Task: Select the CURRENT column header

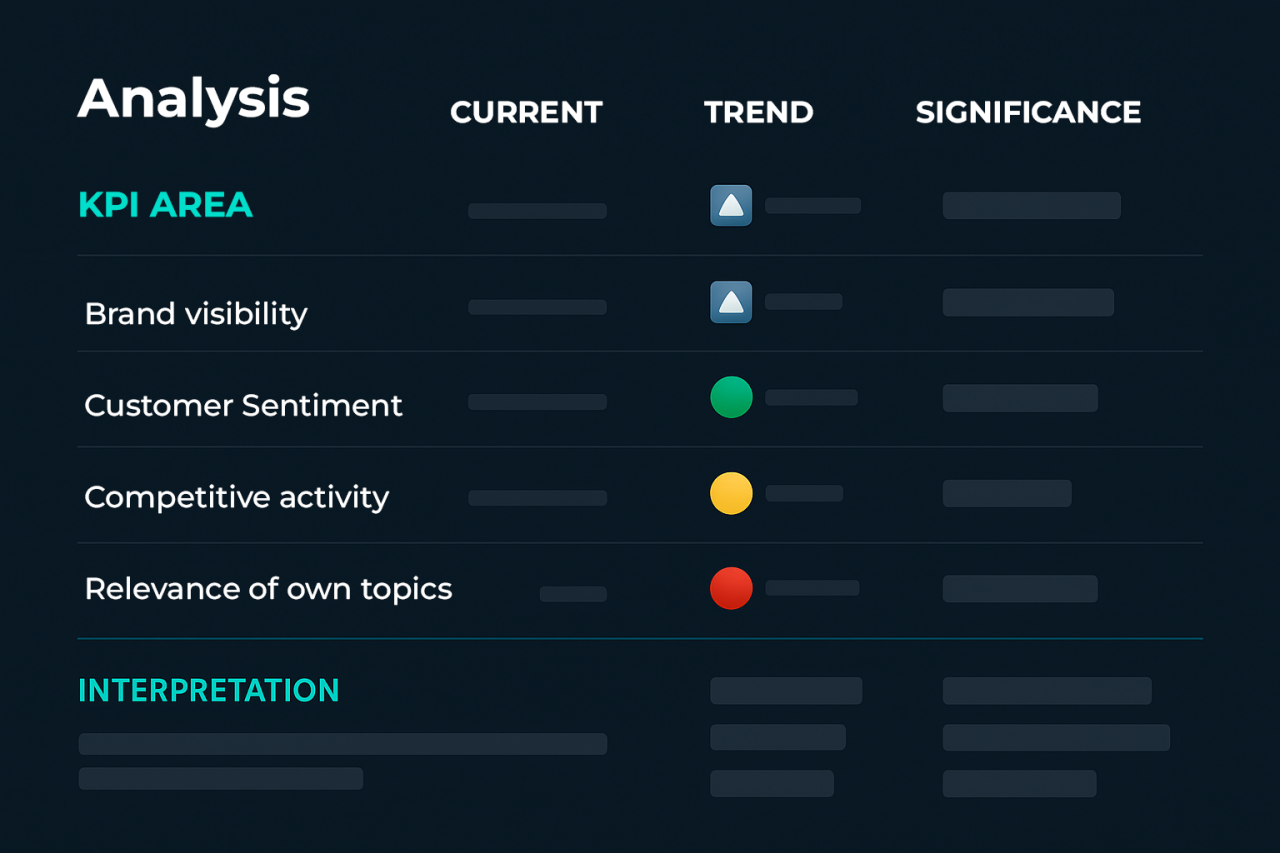Action: tap(526, 112)
